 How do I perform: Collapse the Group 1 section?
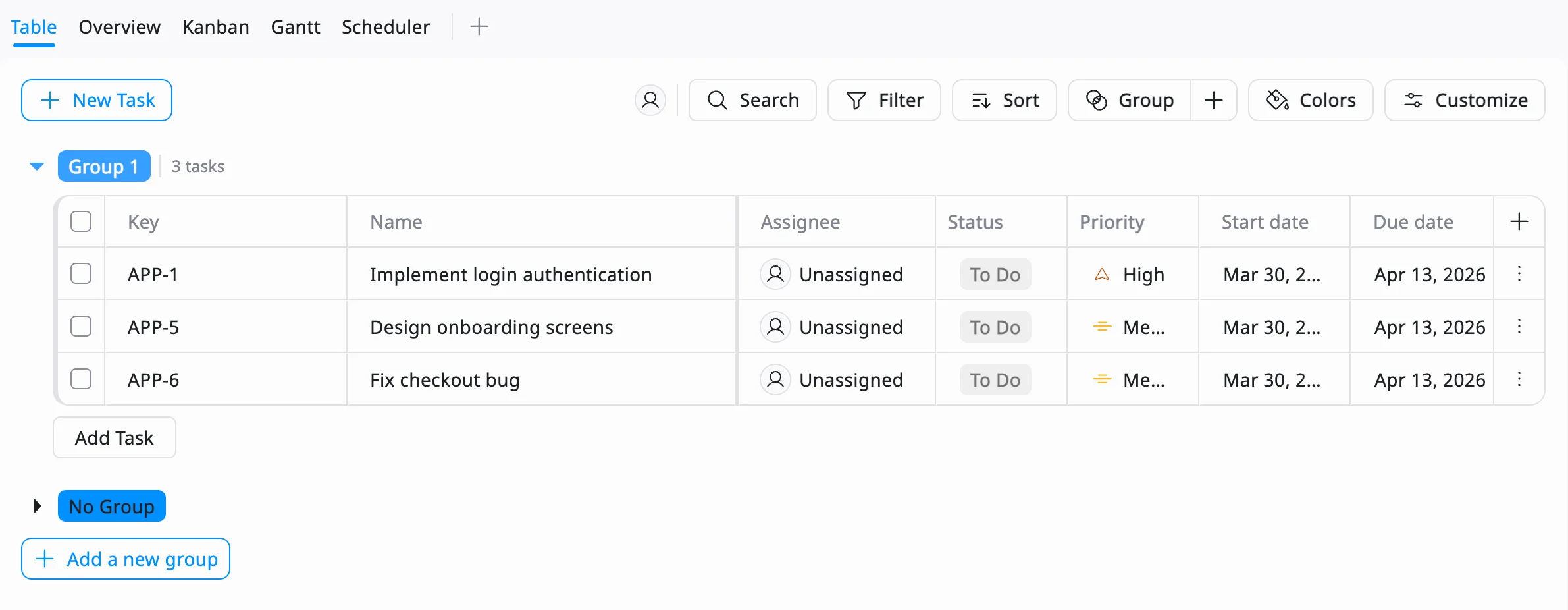pyautogui.click(x=37, y=166)
